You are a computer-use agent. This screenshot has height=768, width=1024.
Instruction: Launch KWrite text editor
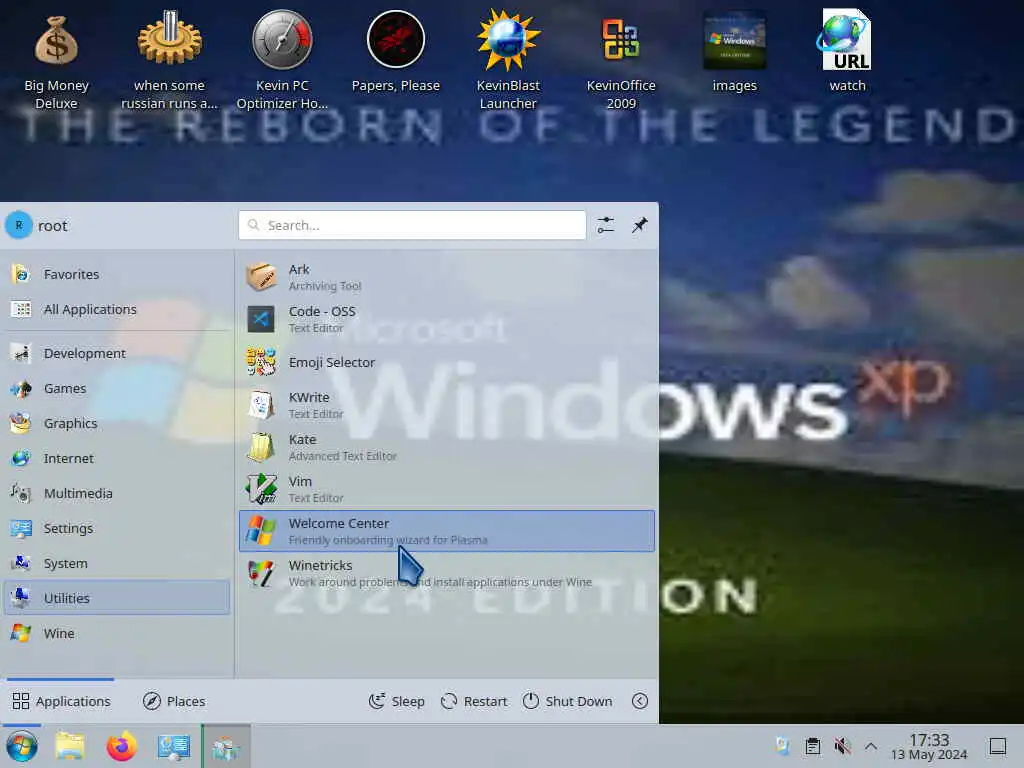point(447,405)
